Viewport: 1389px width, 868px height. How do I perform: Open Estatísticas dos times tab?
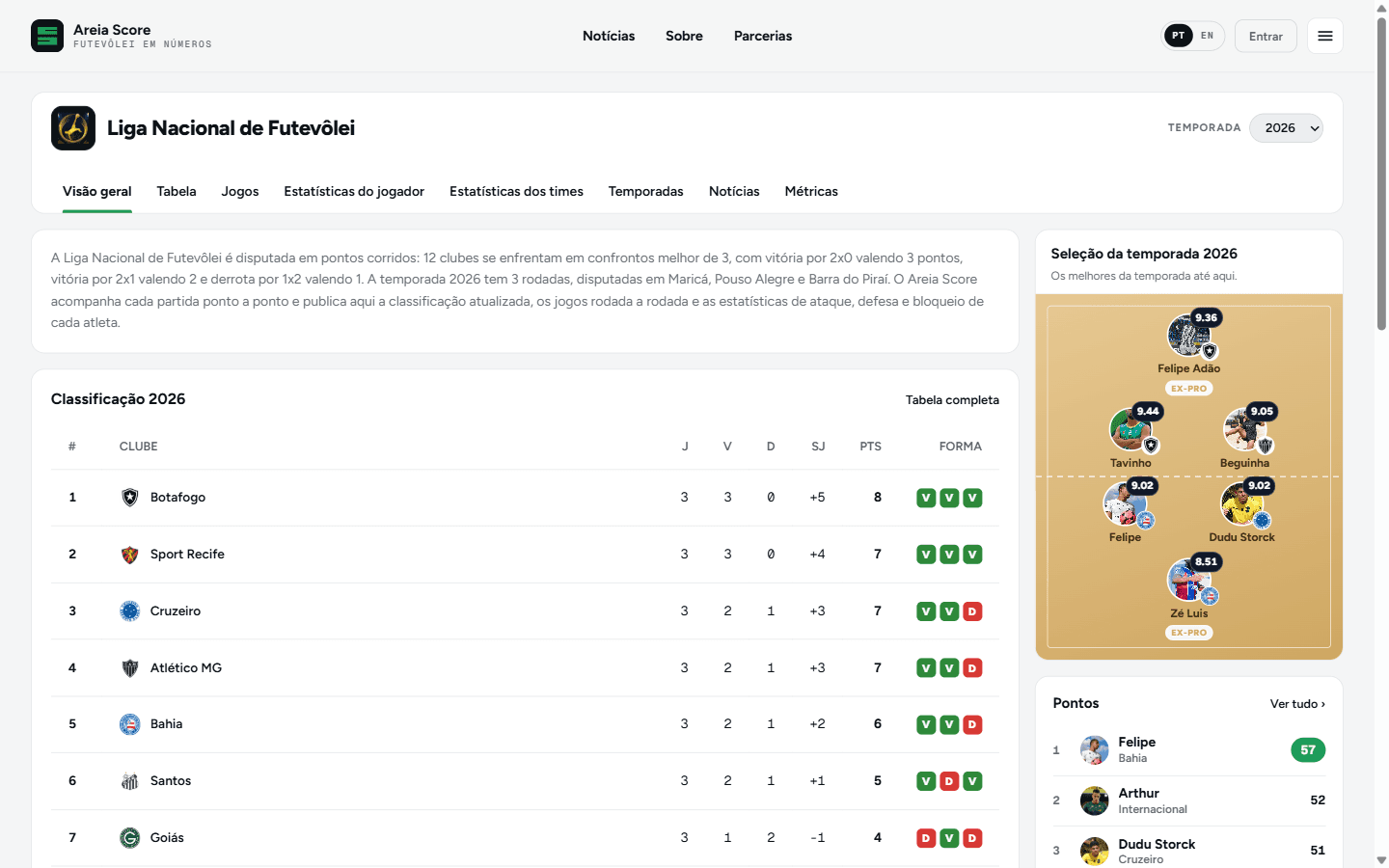click(x=516, y=192)
